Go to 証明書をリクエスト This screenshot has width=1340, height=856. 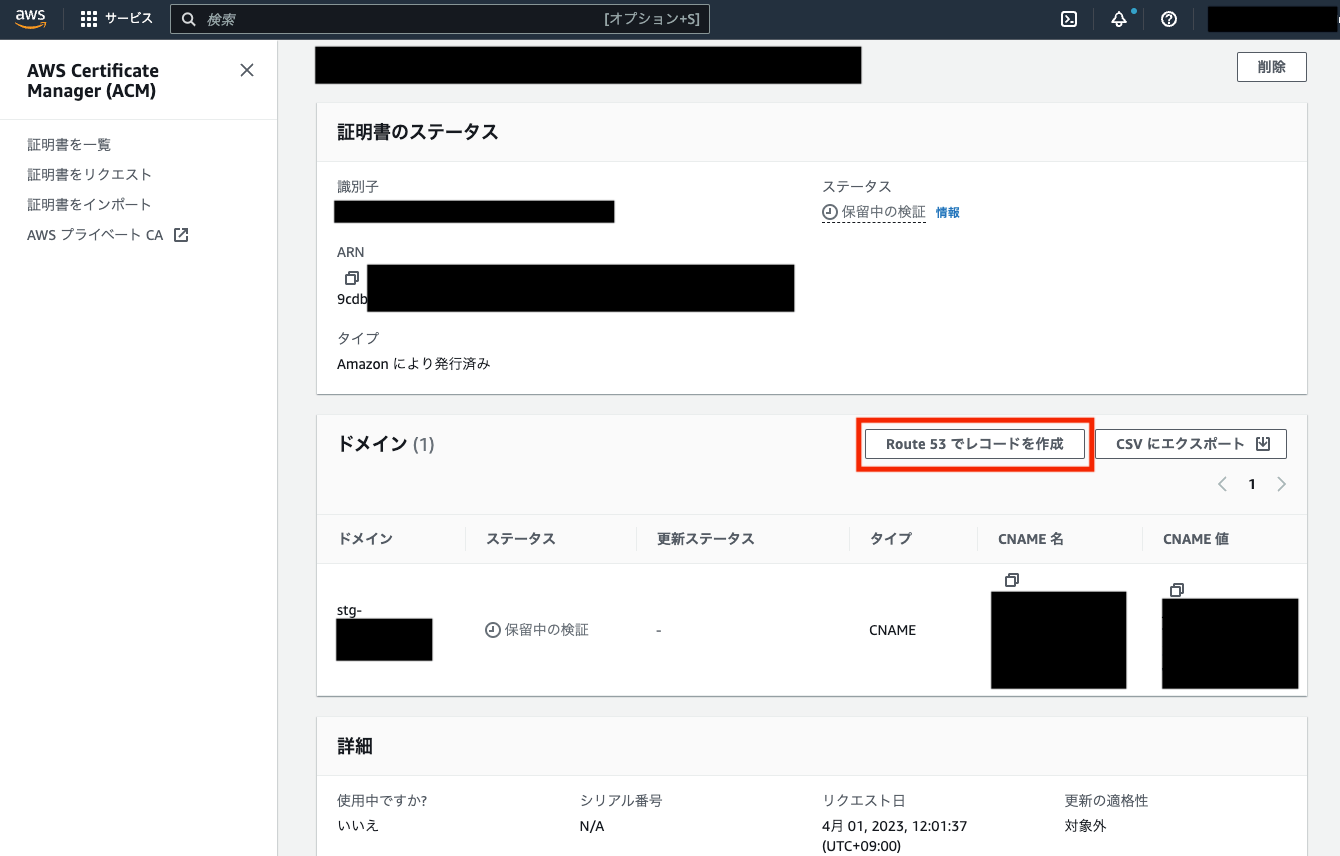[90, 175]
